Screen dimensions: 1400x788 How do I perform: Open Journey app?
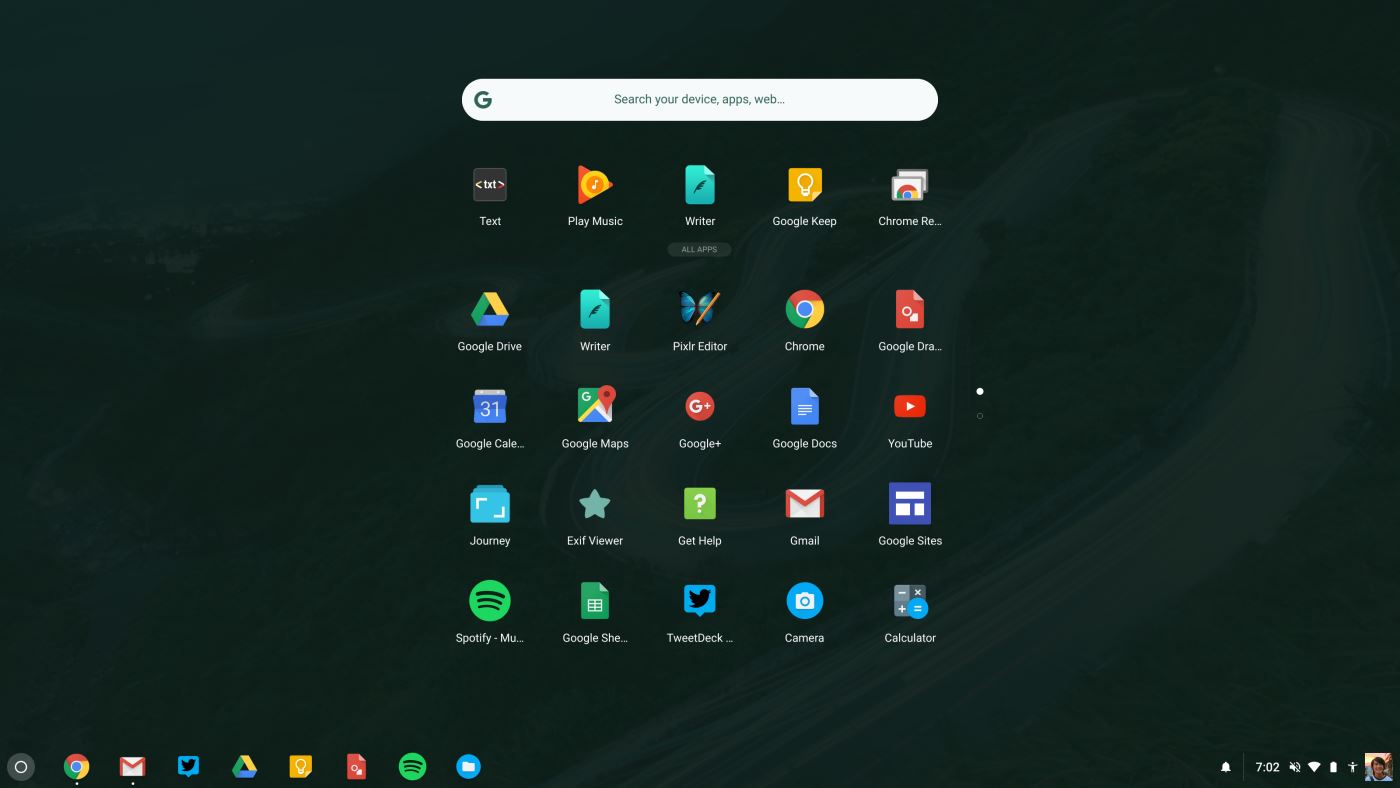tap(490, 504)
